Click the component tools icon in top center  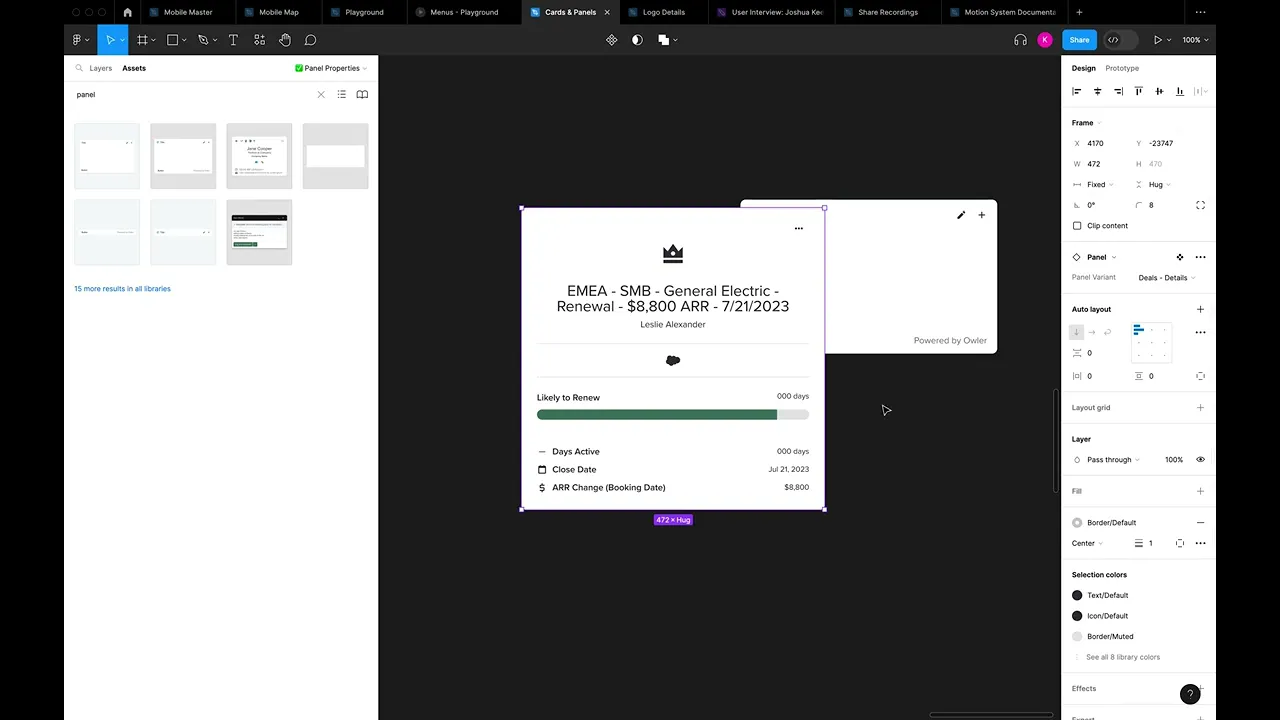[612, 40]
